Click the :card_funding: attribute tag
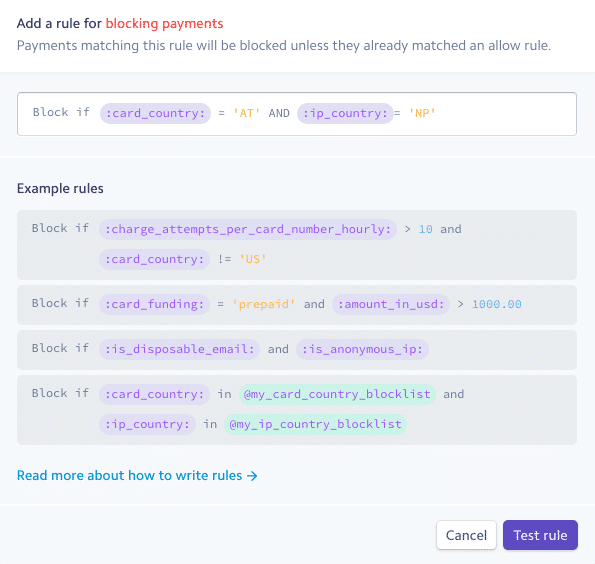This screenshot has height=564, width=595. coord(154,304)
